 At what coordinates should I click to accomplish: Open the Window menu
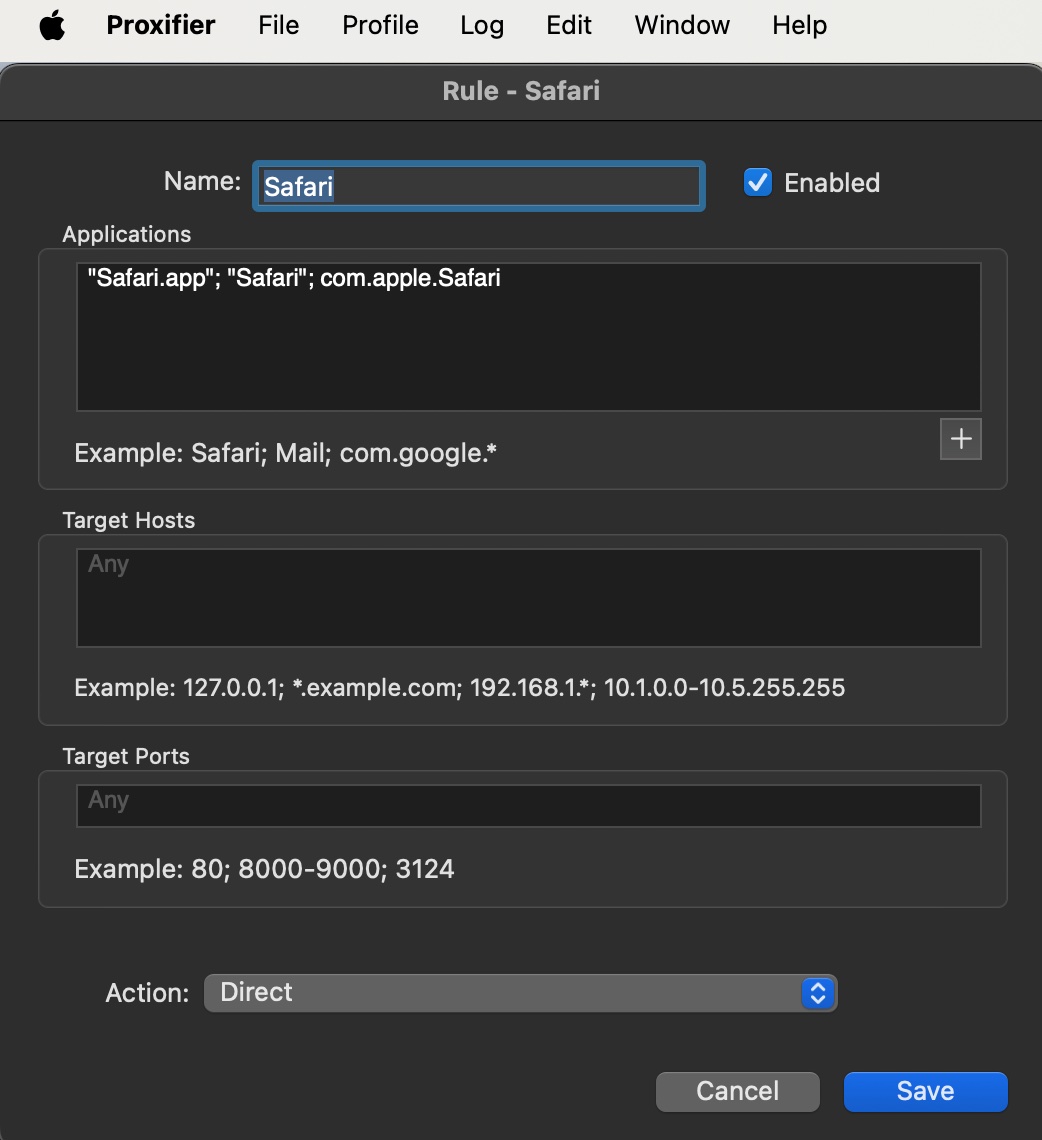point(682,26)
